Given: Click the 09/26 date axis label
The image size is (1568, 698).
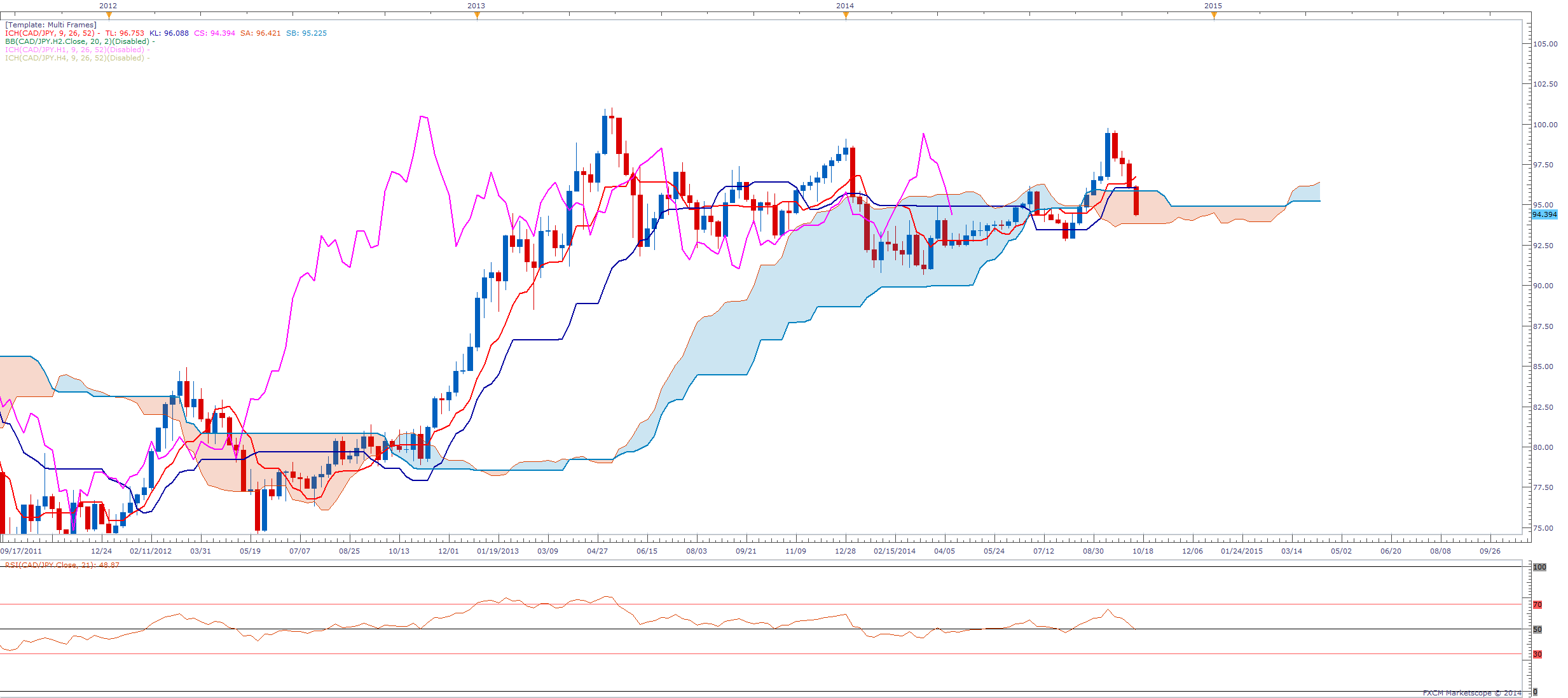Looking at the screenshot, I should (x=1490, y=551).
